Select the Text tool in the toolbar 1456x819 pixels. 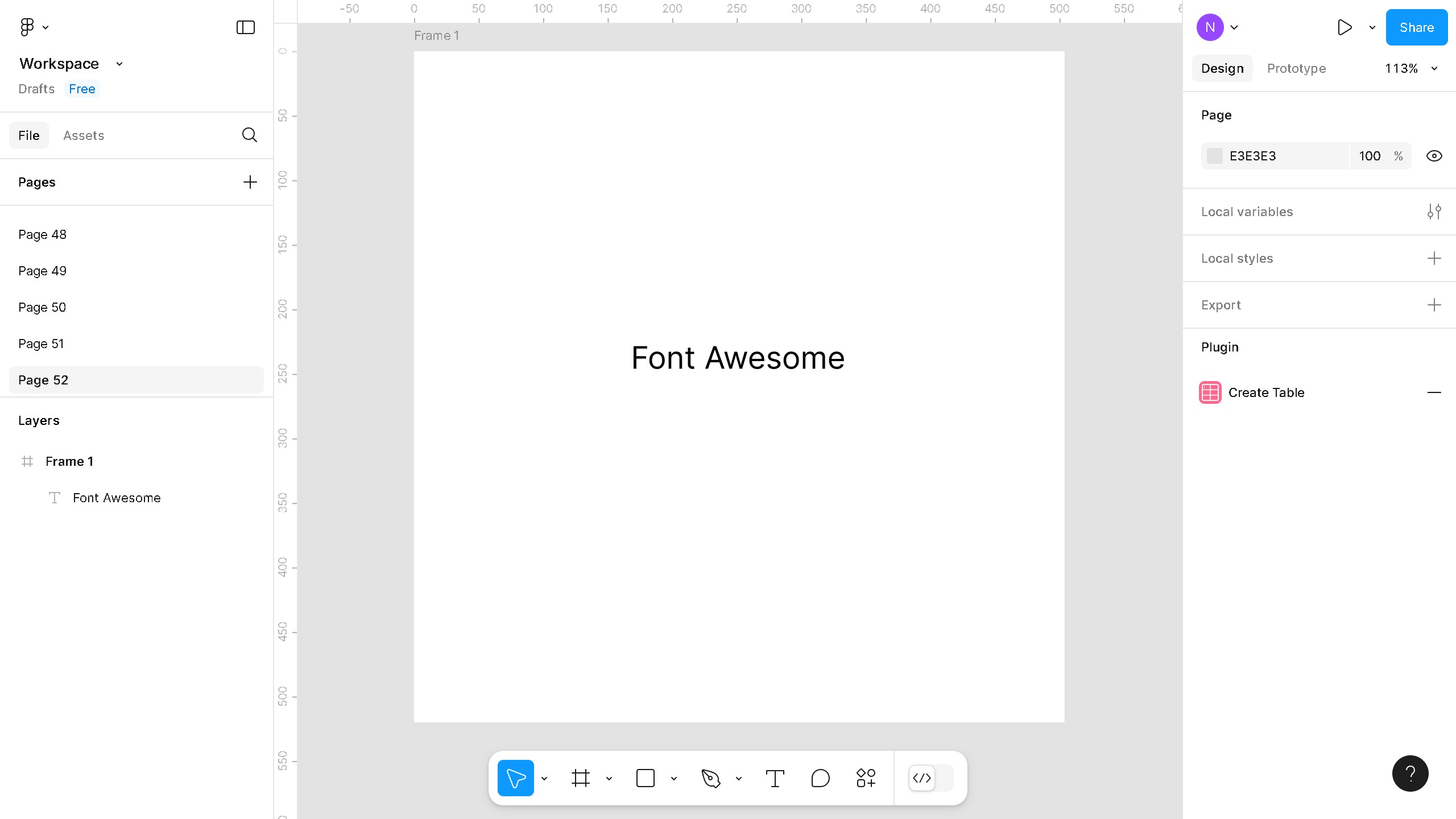click(775, 777)
